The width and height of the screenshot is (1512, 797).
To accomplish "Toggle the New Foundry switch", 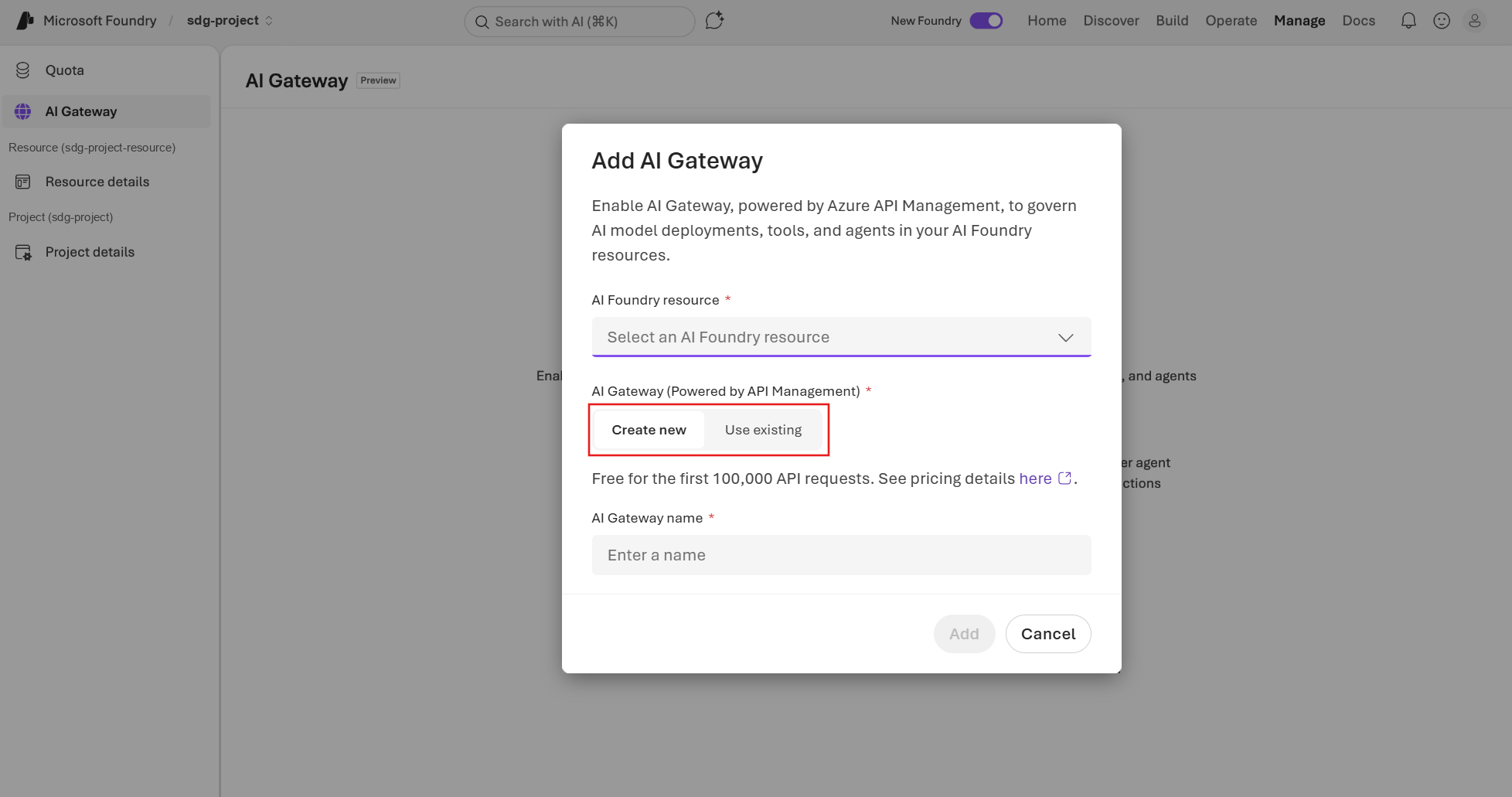I will click(x=986, y=21).
